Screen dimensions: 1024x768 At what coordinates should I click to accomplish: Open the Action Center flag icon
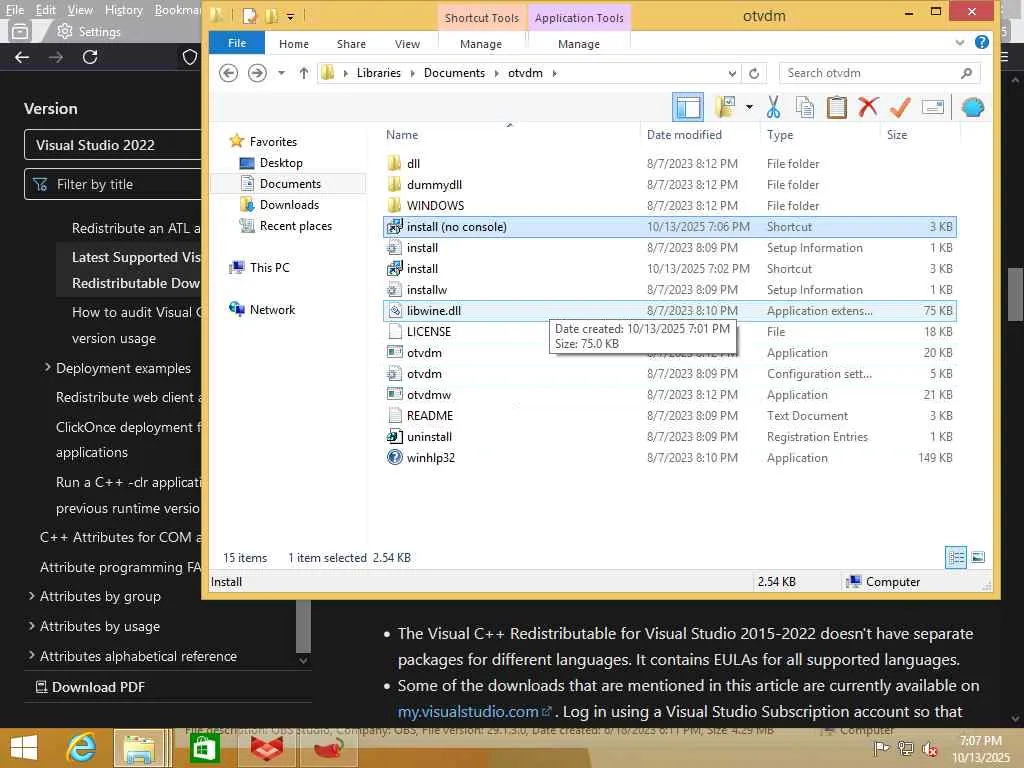pyautogui.click(x=881, y=748)
